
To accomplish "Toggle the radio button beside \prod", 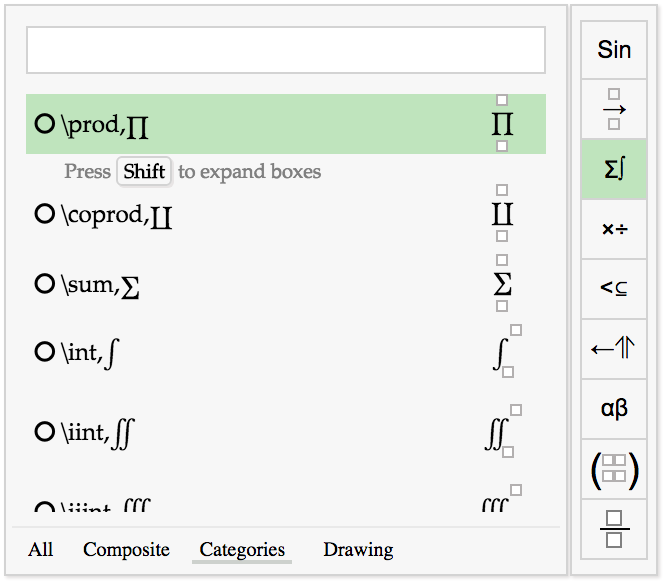I will (44, 124).
